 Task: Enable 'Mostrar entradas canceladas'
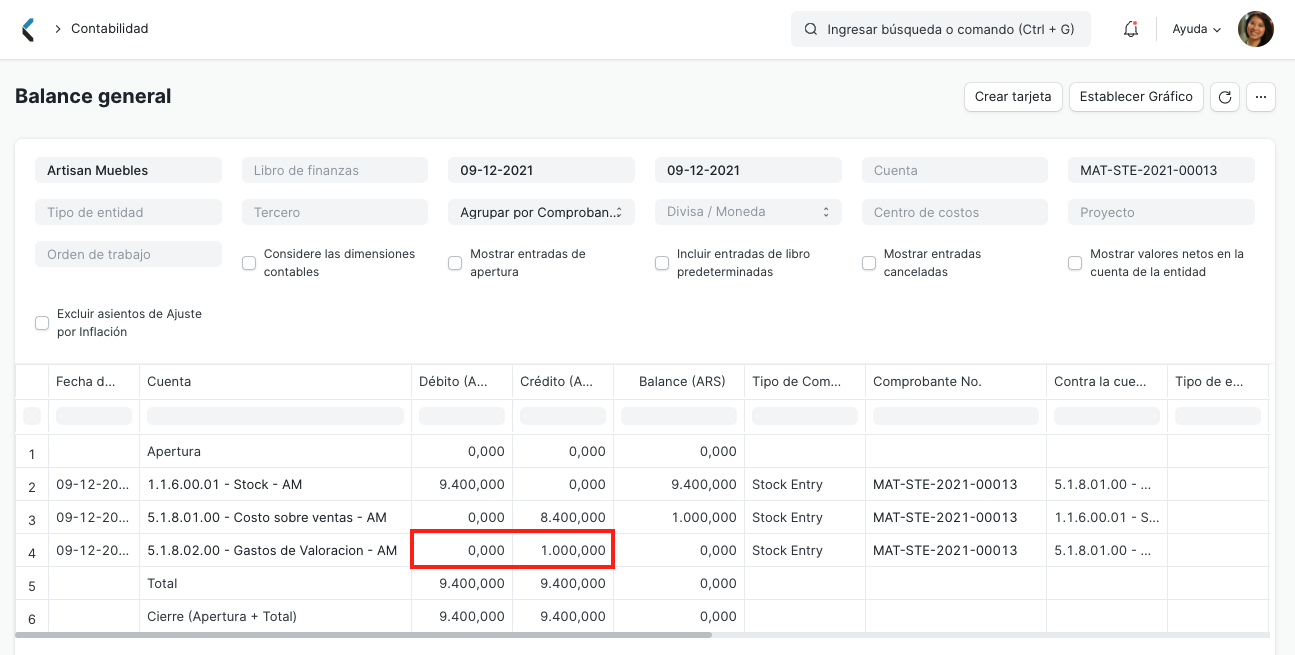pos(868,262)
